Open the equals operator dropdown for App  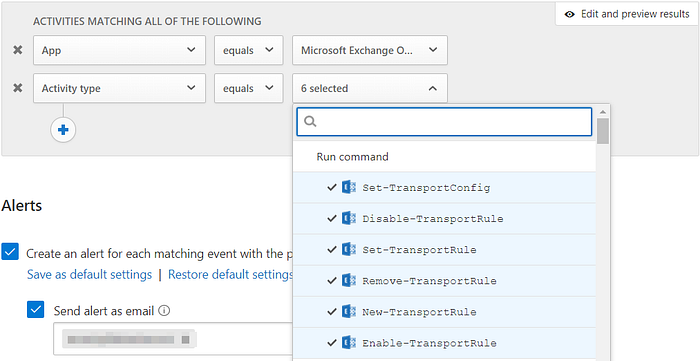248,50
